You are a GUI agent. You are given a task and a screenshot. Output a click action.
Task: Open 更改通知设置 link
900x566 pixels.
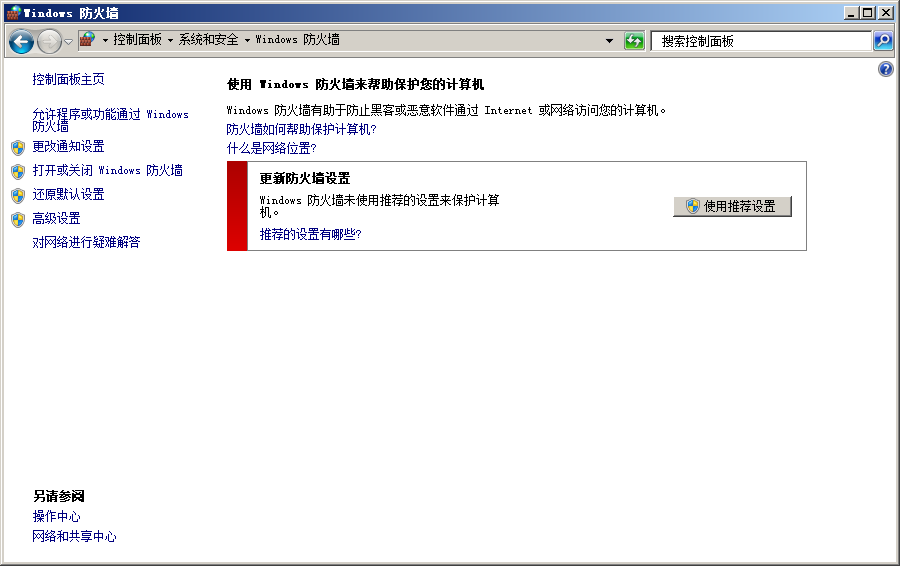(68, 146)
